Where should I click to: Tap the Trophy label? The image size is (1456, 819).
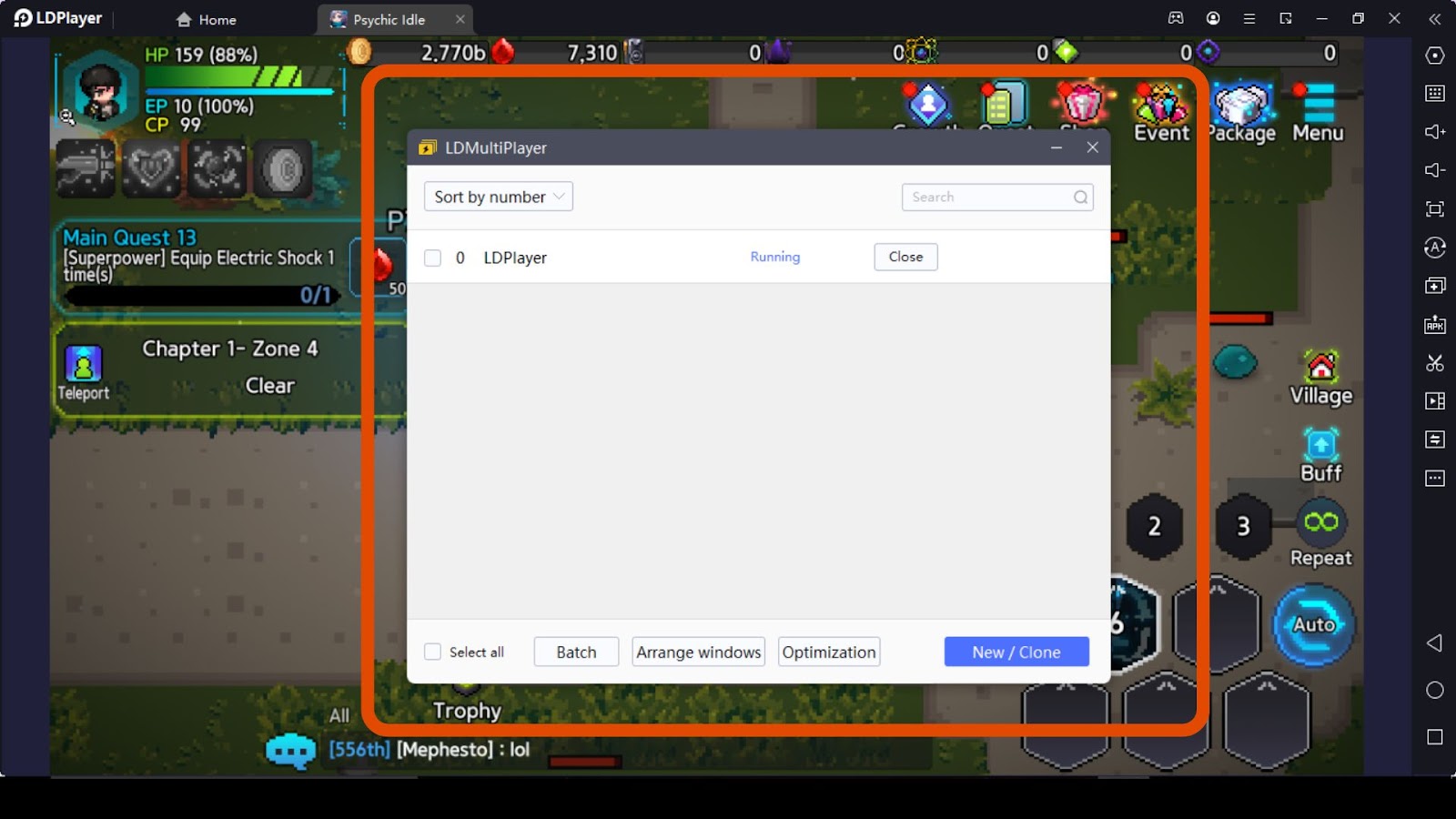point(467,711)
